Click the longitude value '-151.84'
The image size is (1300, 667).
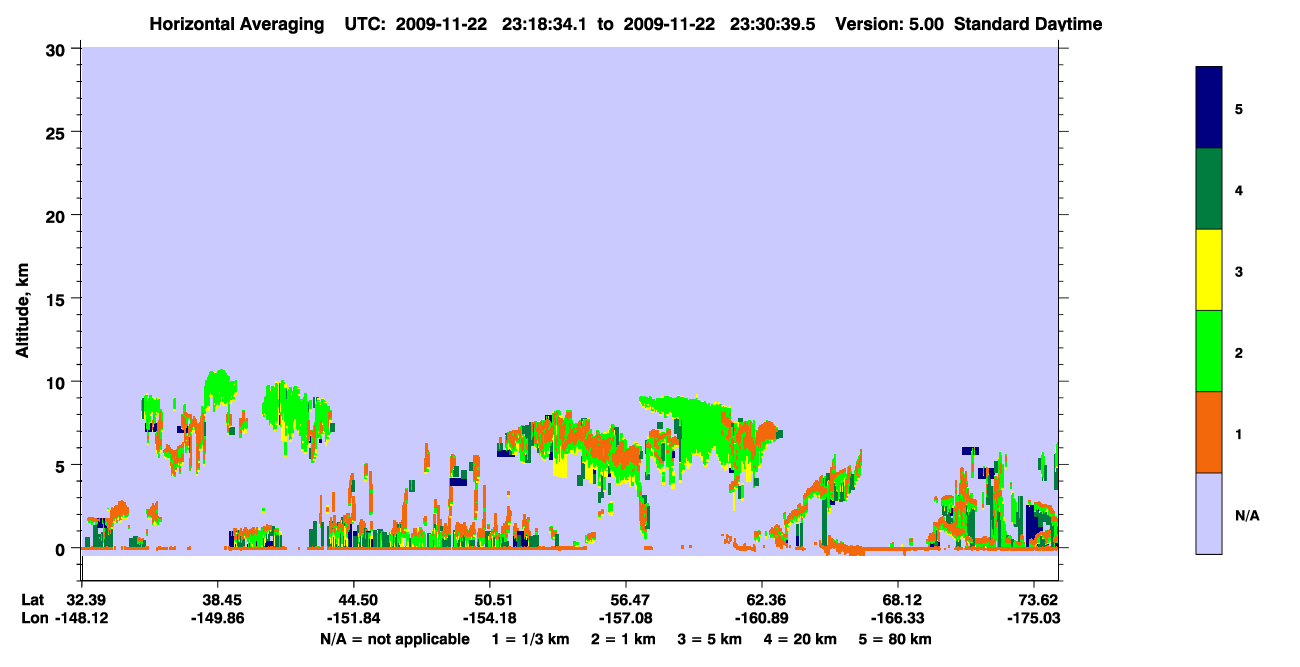point(354,618)
